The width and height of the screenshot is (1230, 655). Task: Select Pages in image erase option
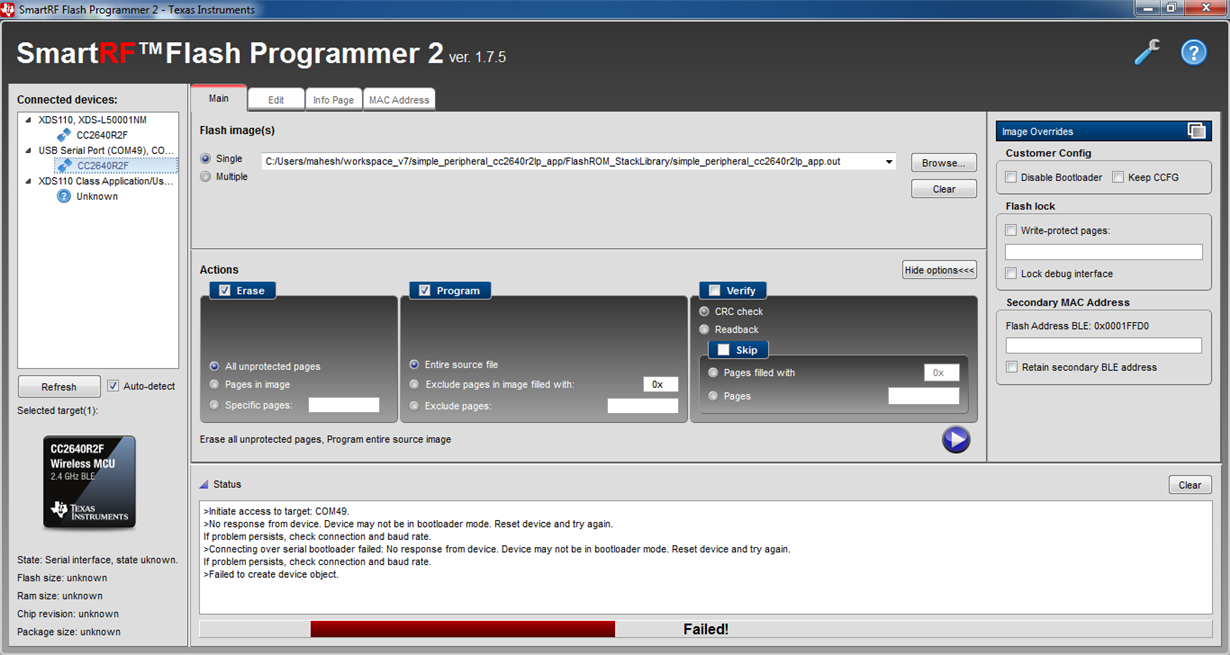[x=215, y=384]
